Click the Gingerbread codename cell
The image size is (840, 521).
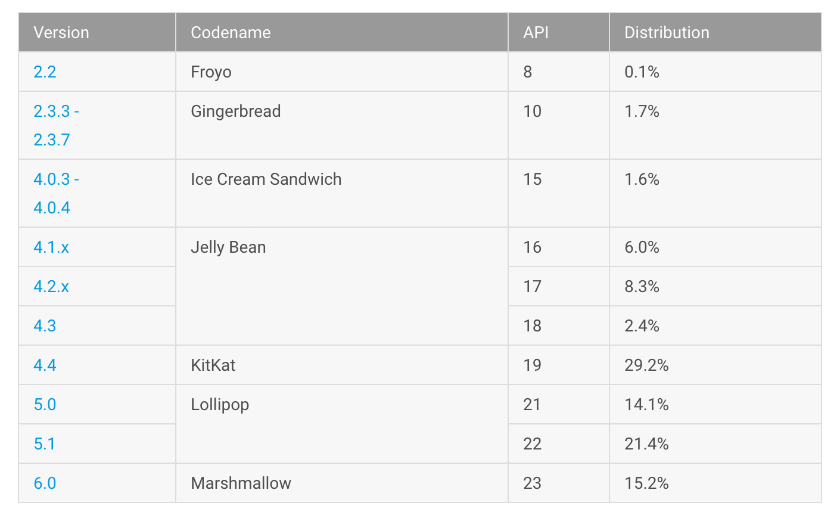pos(236,111)
